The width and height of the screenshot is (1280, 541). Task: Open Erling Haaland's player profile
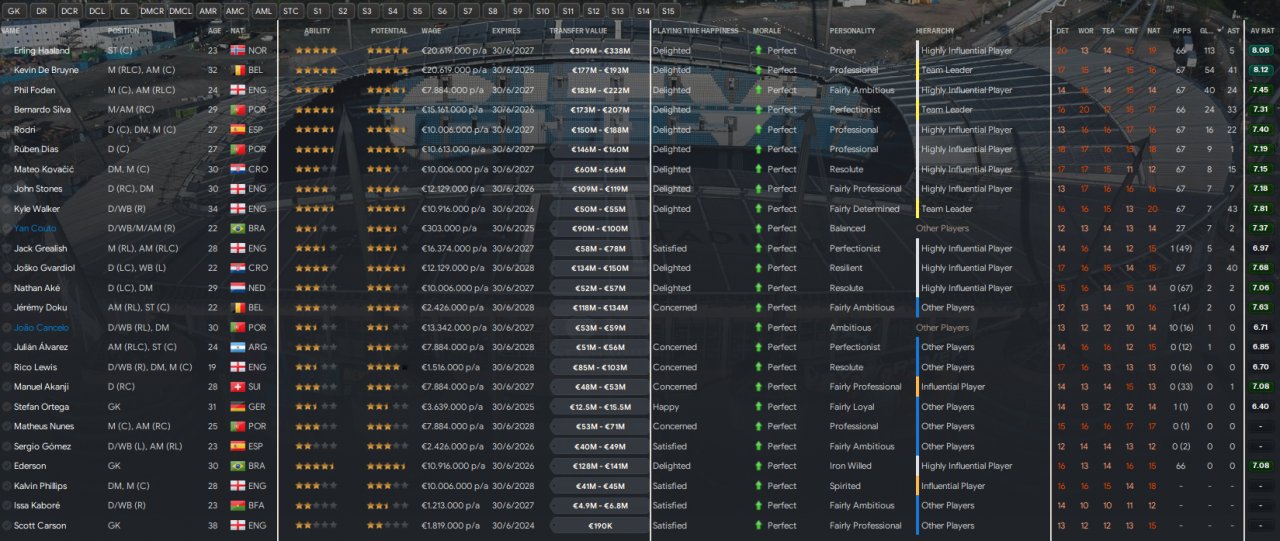click(x=43, y=50)
